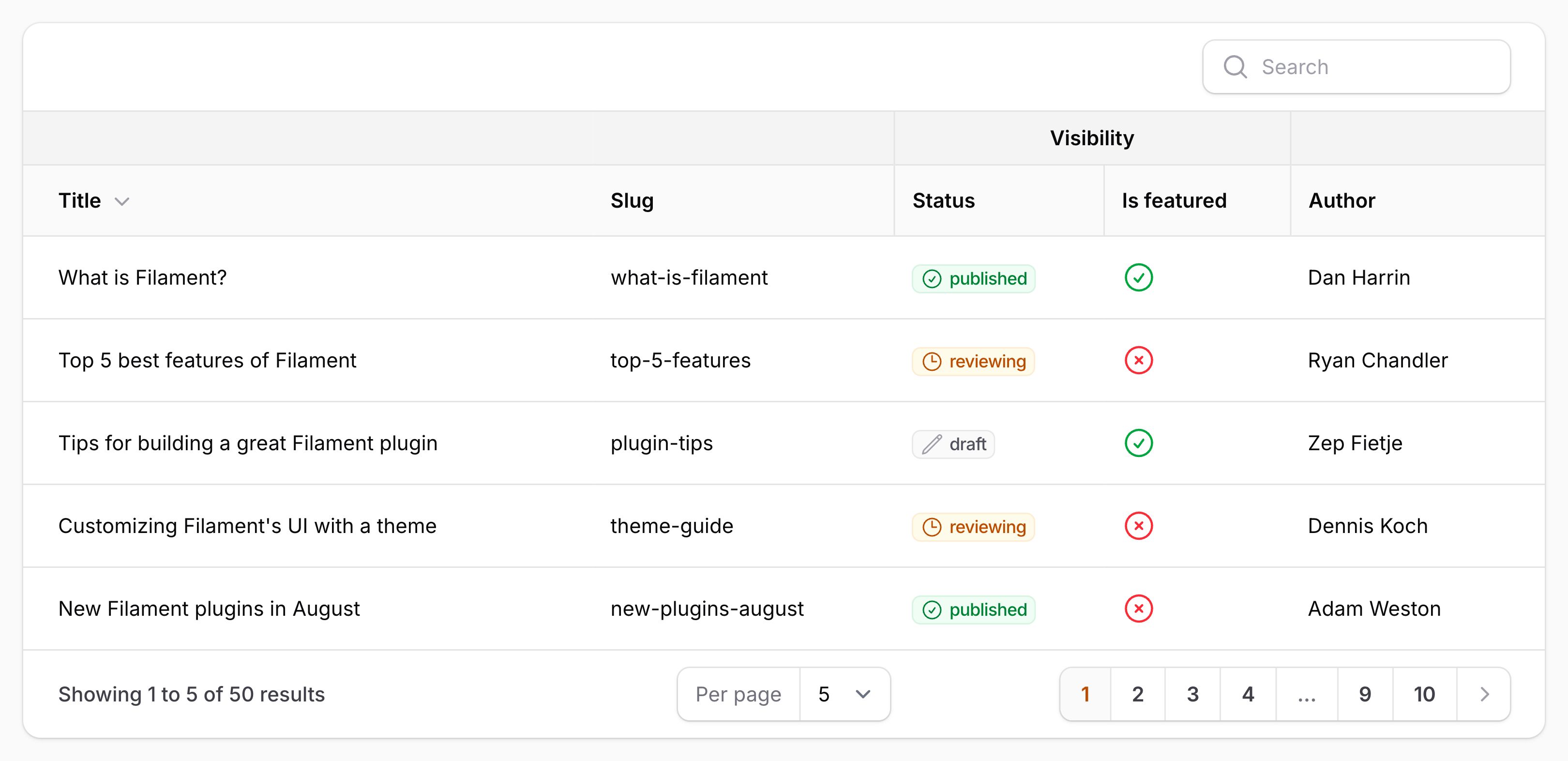
Task: Click 'Top 5 best features of Filament'
Action: coord(207,360)
